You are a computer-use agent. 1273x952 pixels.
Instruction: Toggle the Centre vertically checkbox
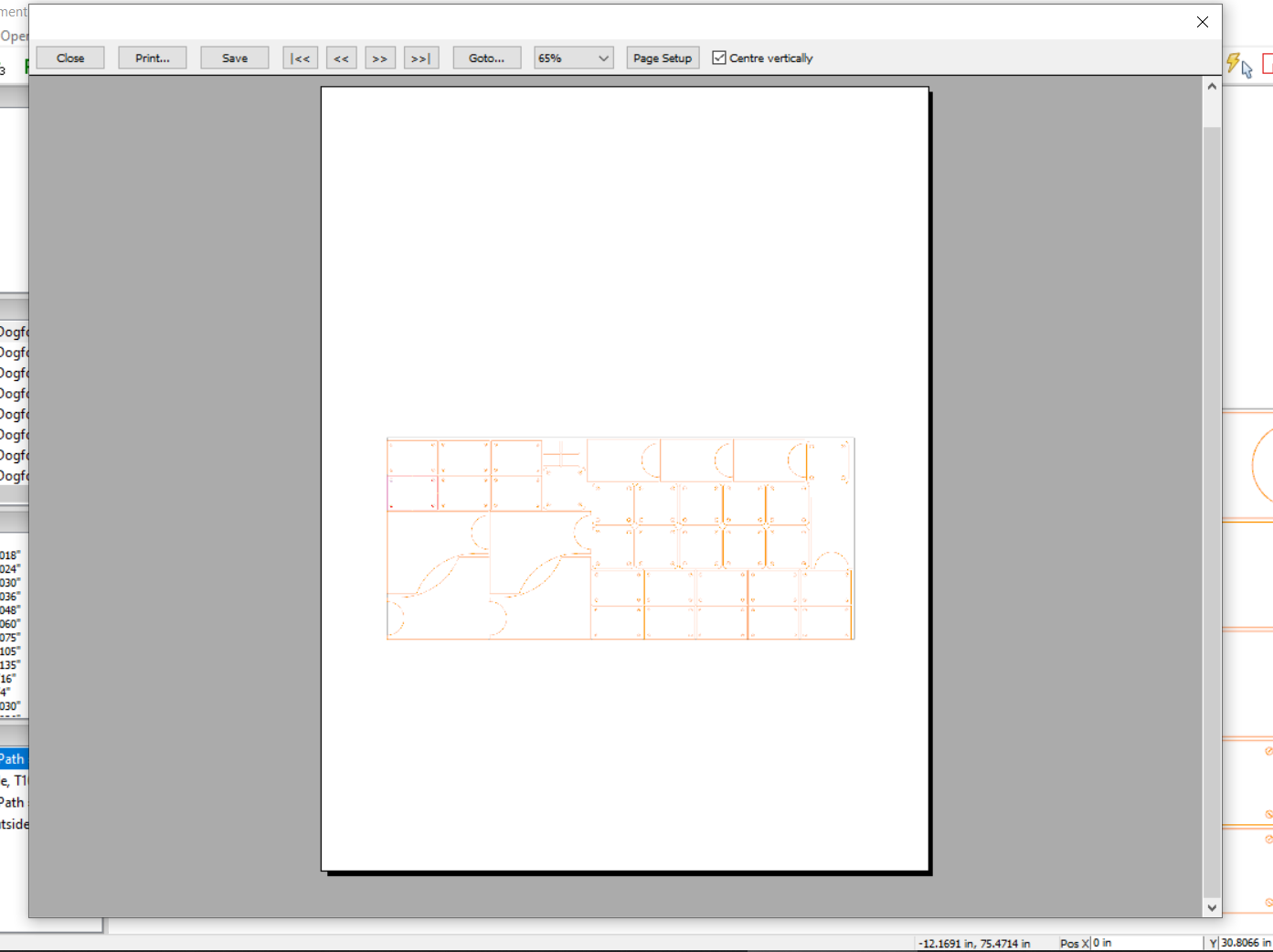click(x=719, y=58)
